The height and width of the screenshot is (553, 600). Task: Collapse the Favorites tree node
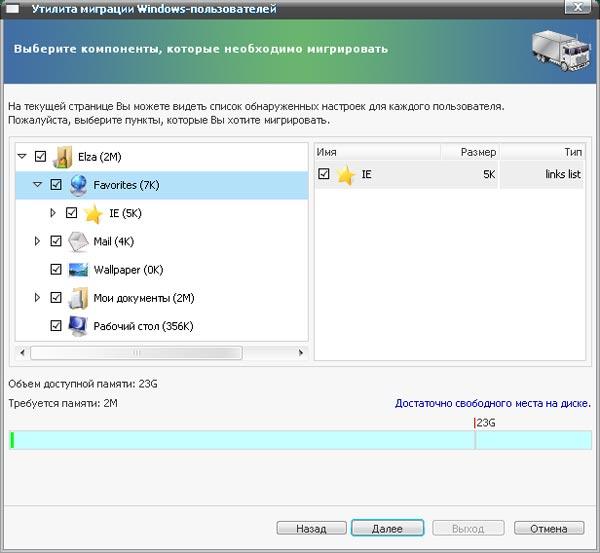(x=38, y=184)
